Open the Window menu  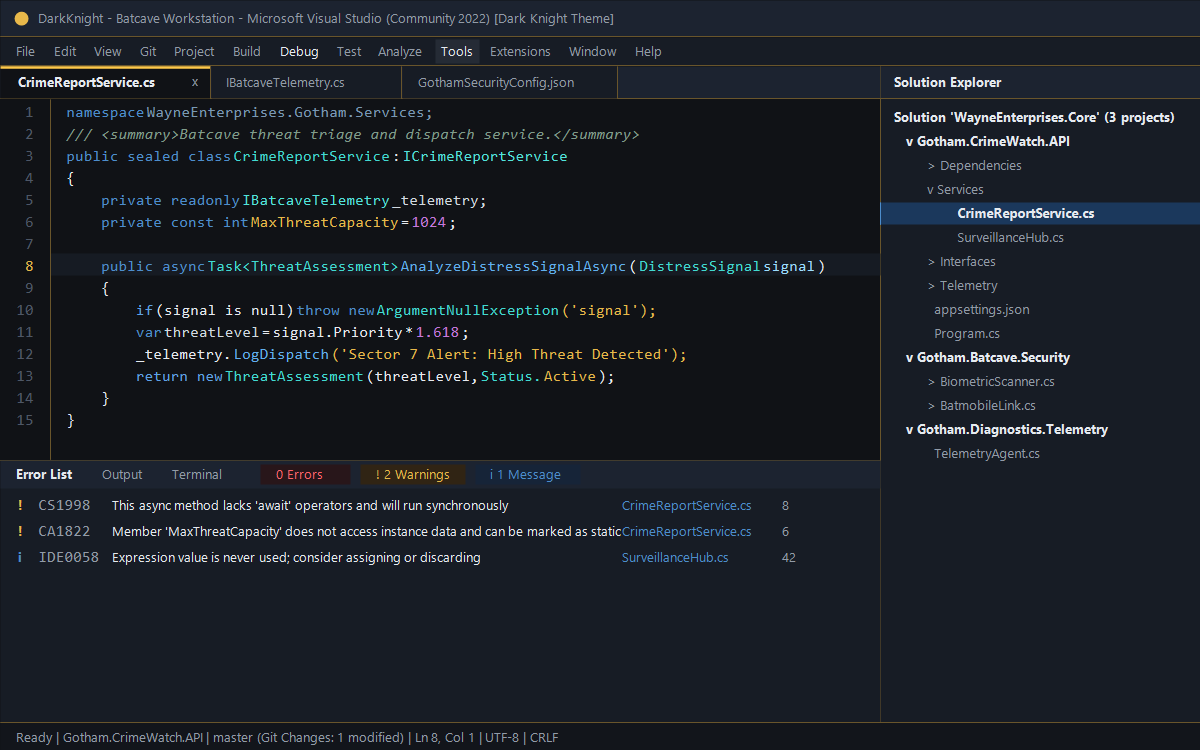tap(593, 52)
